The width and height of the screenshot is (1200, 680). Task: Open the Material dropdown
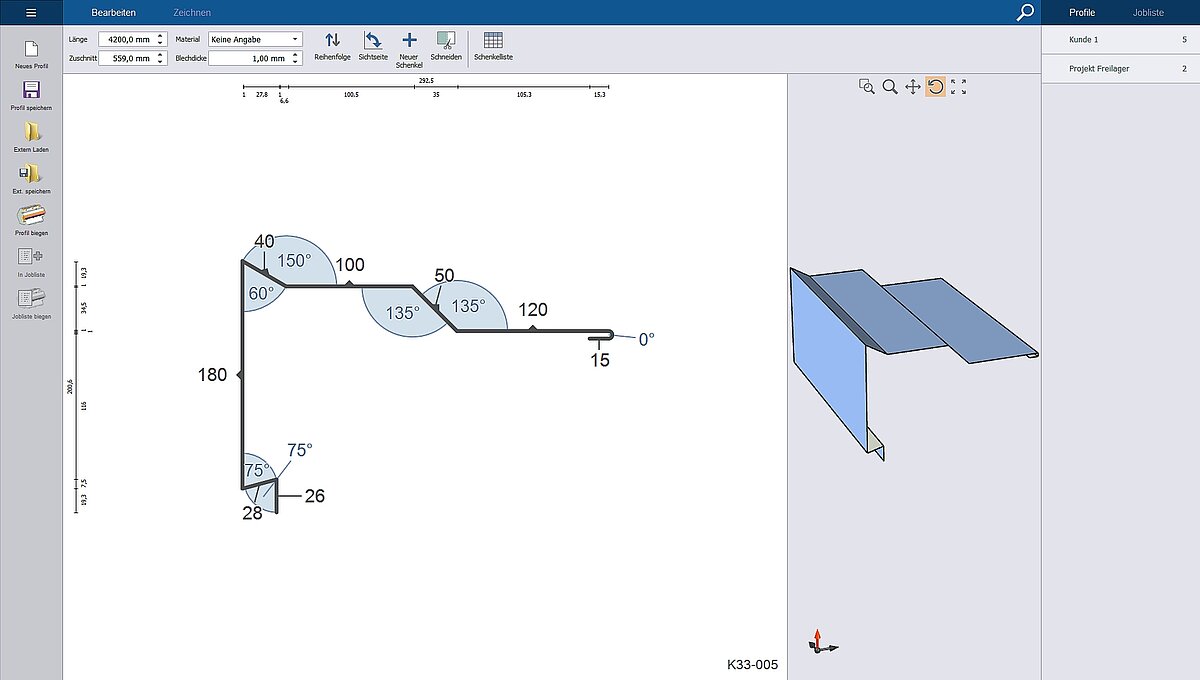pos(254,39)
